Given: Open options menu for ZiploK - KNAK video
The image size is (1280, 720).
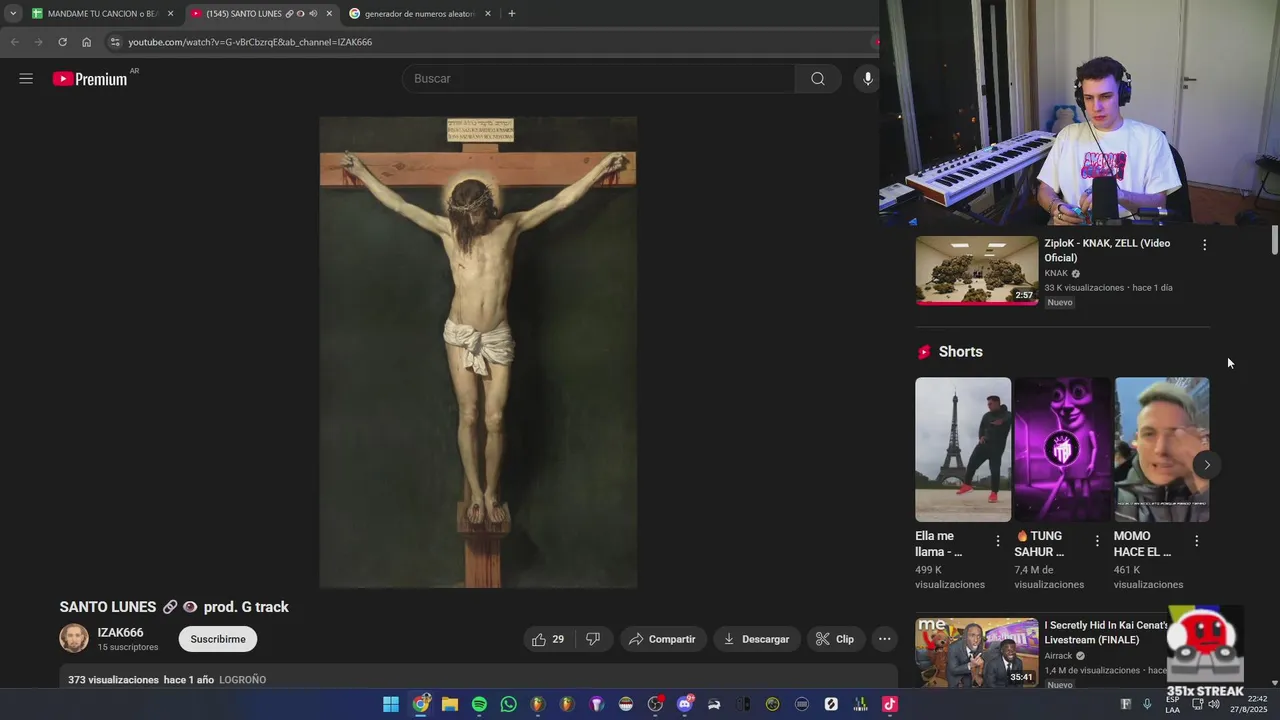Looking at the screenshot, I should [1204, 245].
